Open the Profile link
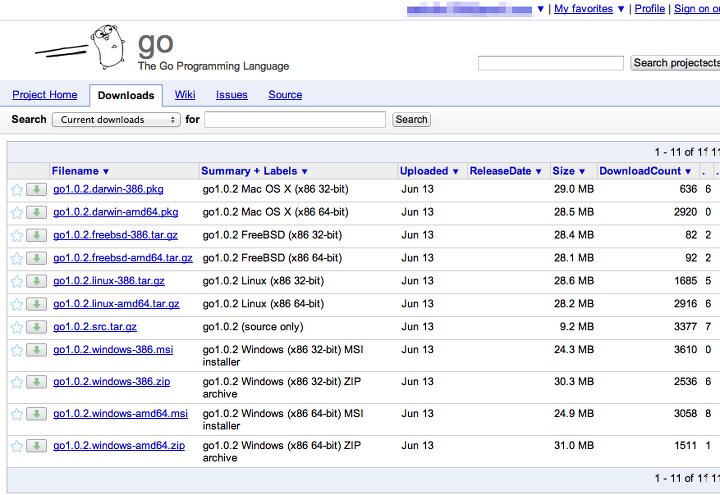The width and height of the screenshot is (720, 495). pos(649,8)
